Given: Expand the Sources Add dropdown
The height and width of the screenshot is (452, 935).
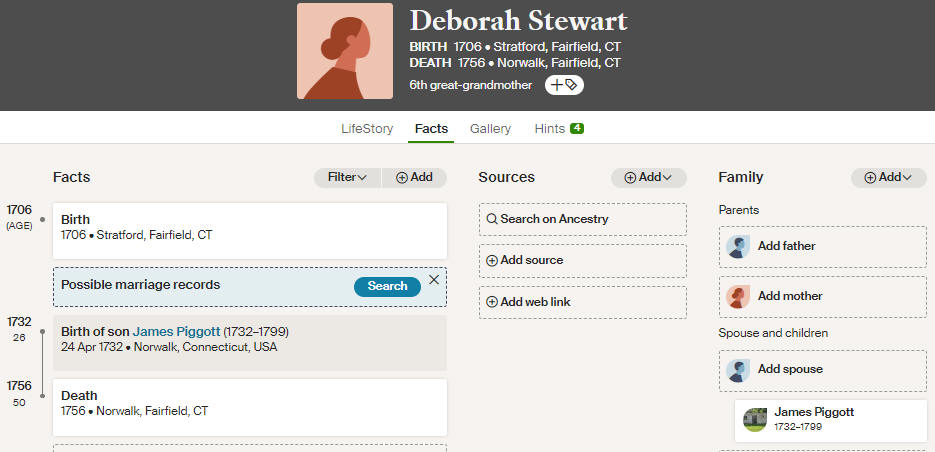Looking at the screenshot, I should click(649, 178).
